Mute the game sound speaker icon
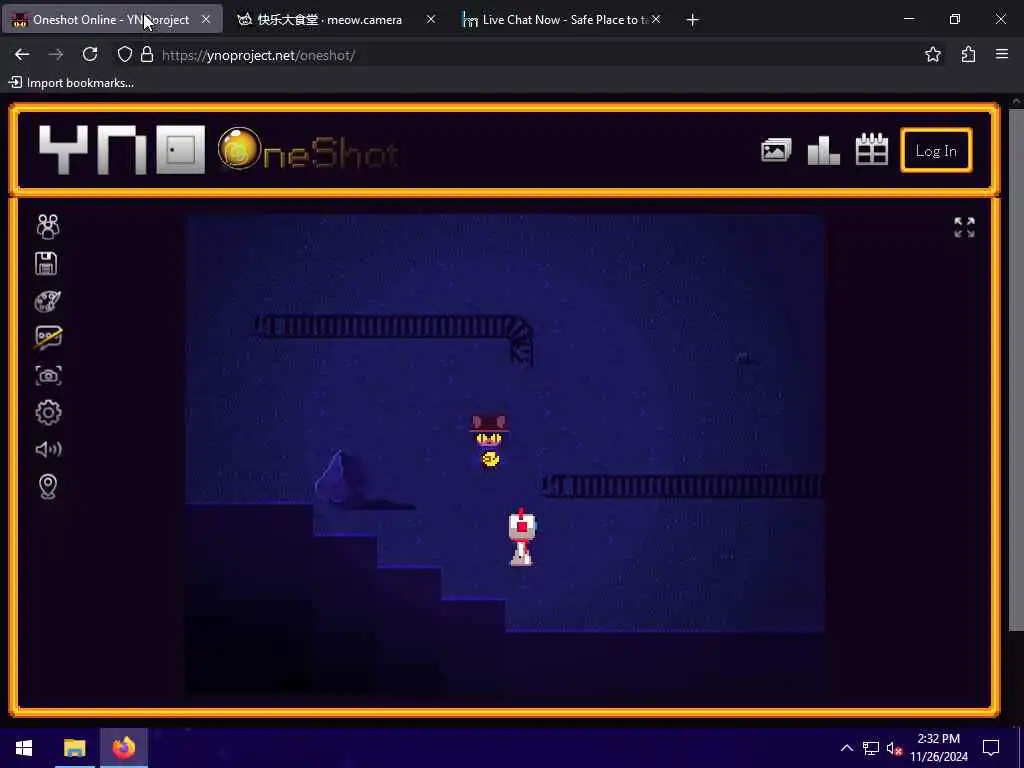Viewport: 1024px width, 768px height. [x=48, y=449]
